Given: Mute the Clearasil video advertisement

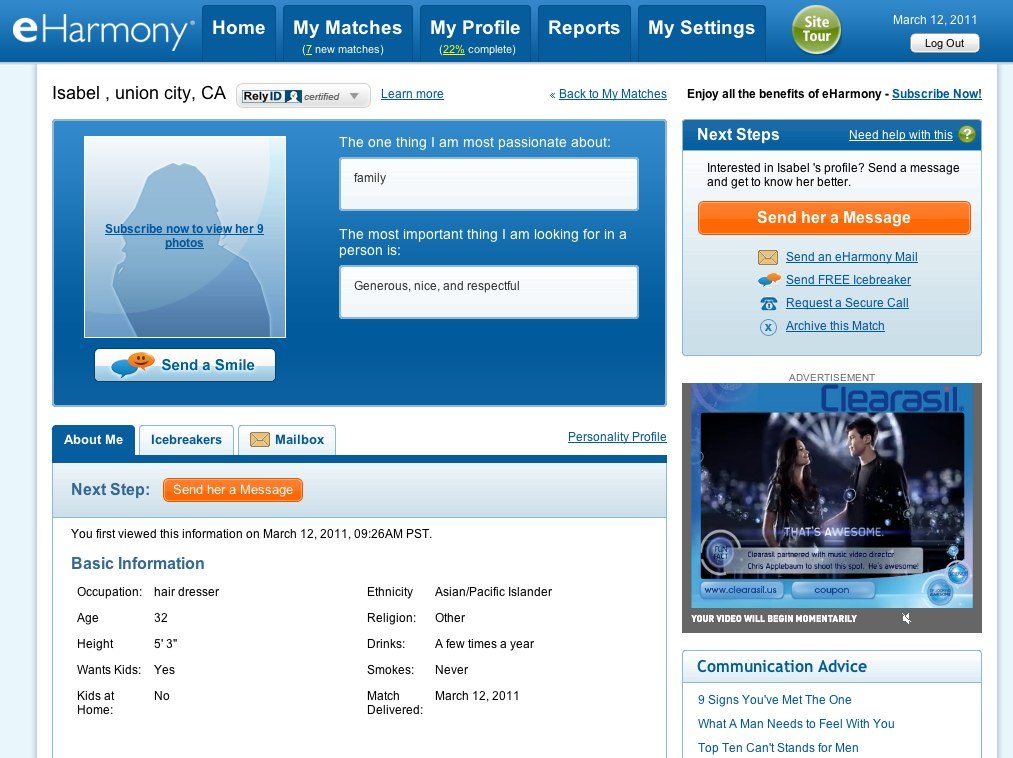Looking at the screenshot, I should click(906, 618).
